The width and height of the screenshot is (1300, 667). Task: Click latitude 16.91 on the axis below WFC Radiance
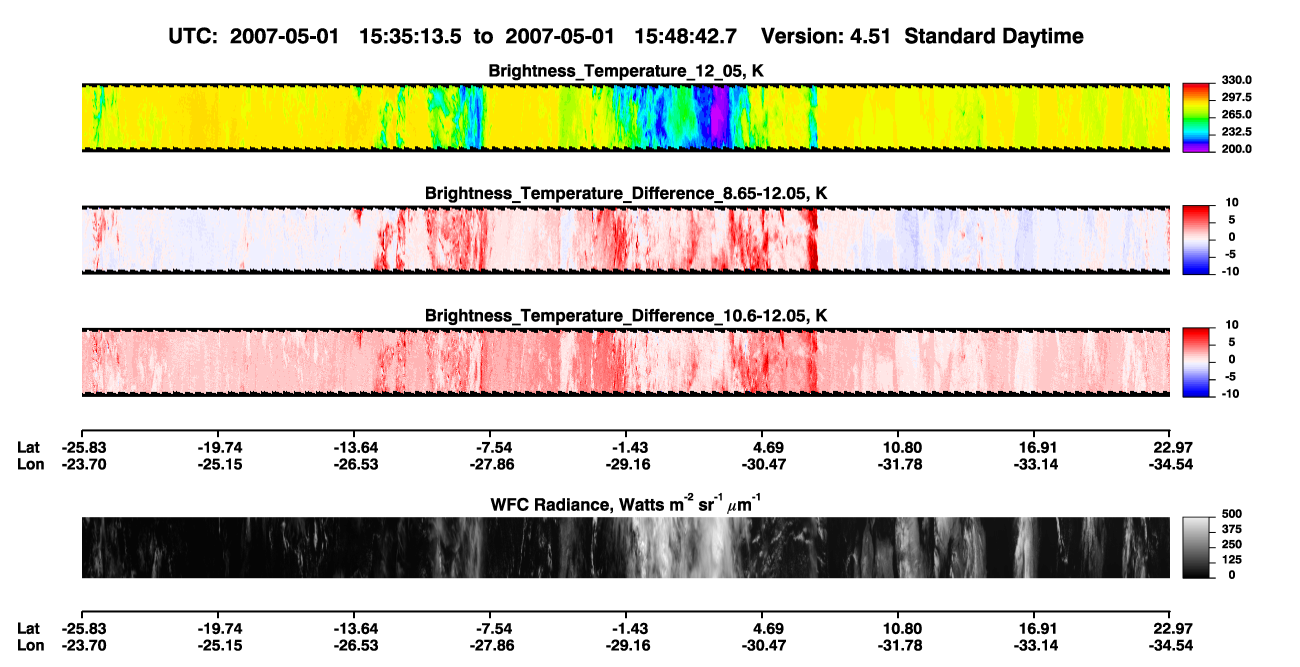pyautogui.click(x=1033, y=628)
